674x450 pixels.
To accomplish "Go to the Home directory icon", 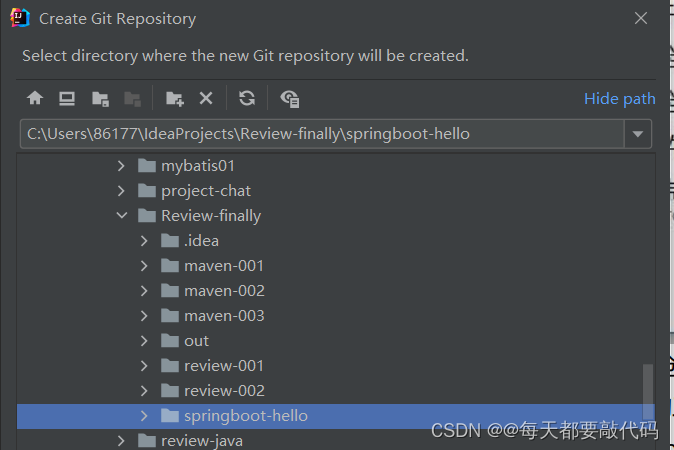I will pos(35,98).
